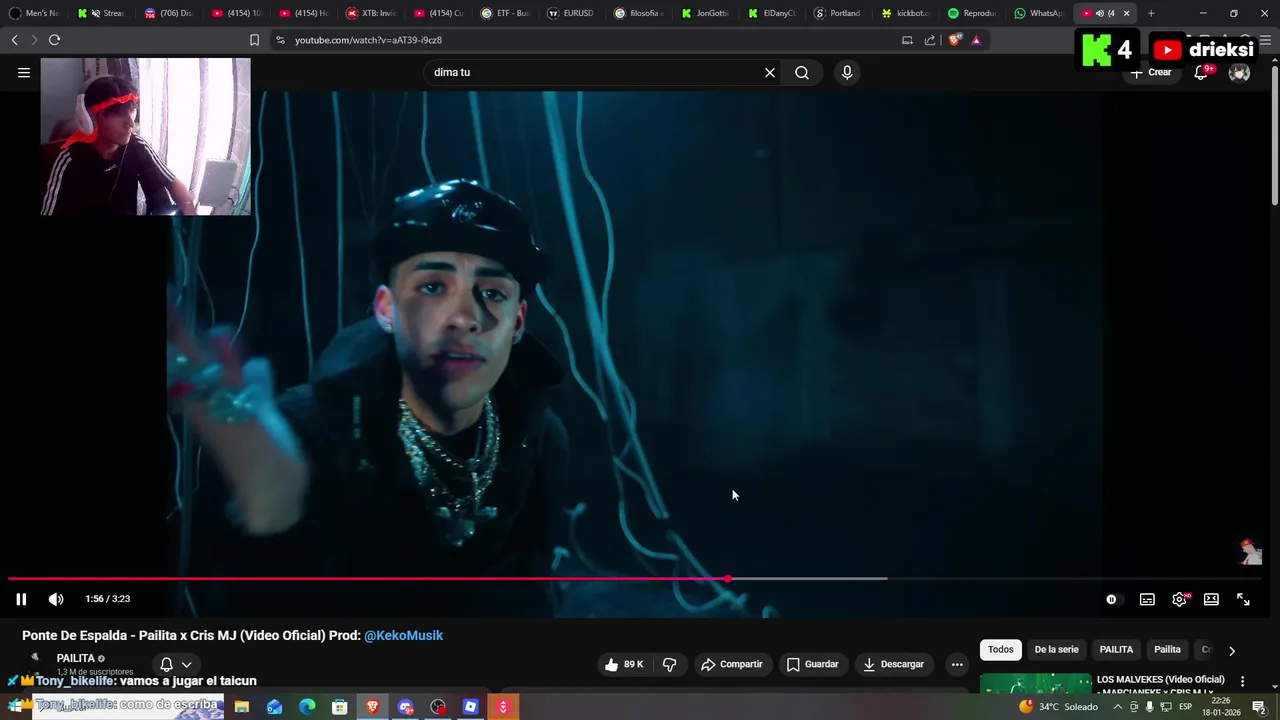Click the share page icon in address bar
This screenshot has width=1280, height=720.
(930, 40)
